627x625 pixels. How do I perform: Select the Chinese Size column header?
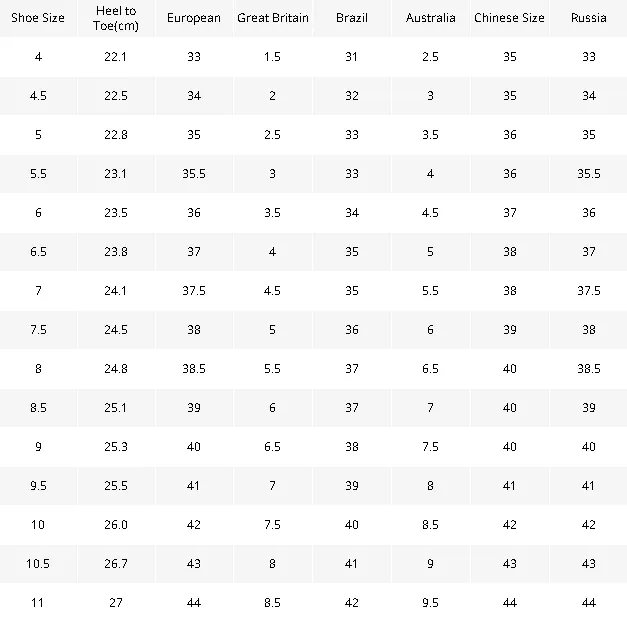tap(509, 18)
